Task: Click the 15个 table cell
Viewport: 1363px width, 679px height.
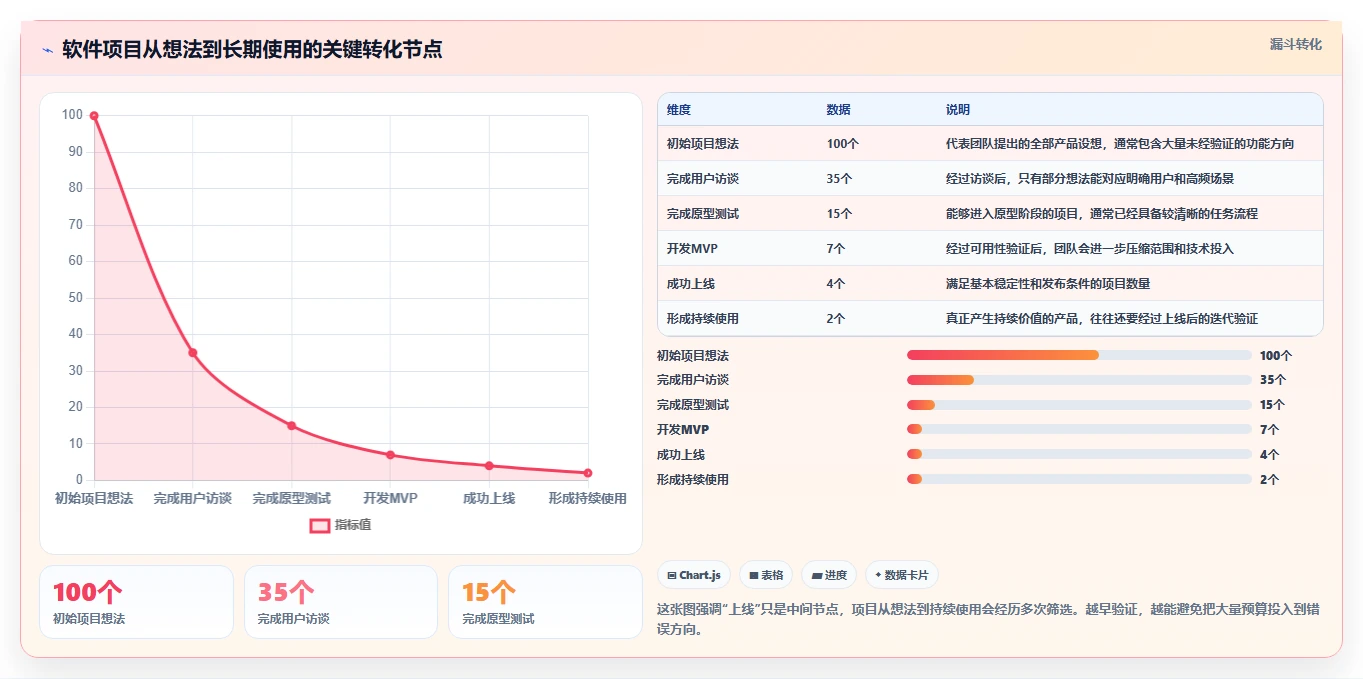Action: tap(840, 214)
